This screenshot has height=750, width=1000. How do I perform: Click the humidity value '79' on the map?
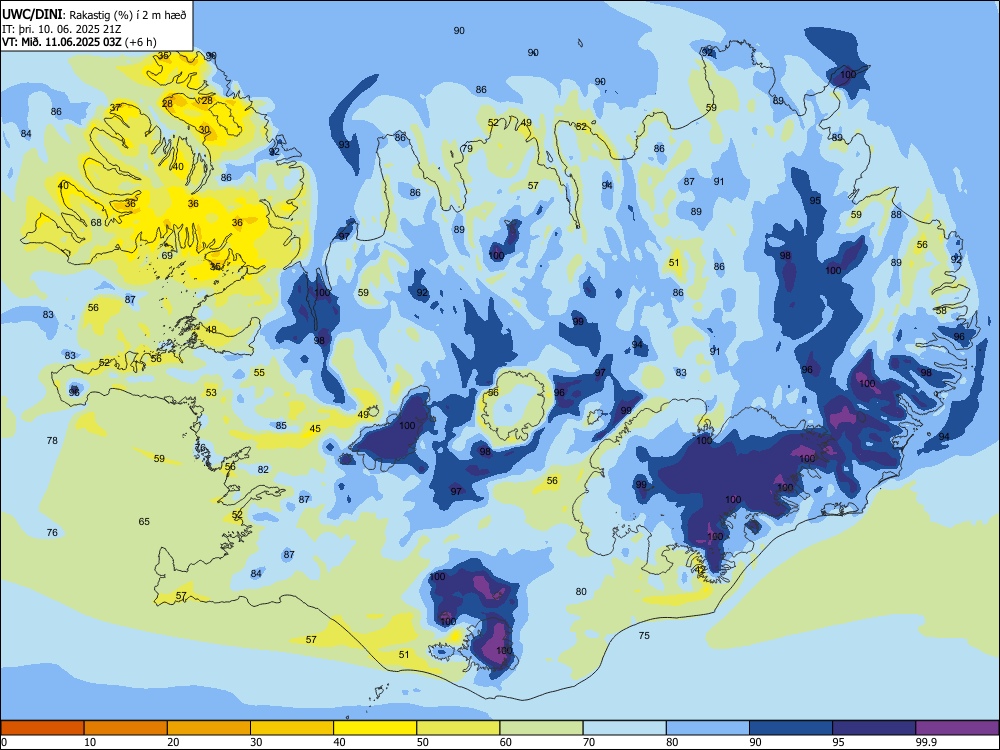coord(467,149)
